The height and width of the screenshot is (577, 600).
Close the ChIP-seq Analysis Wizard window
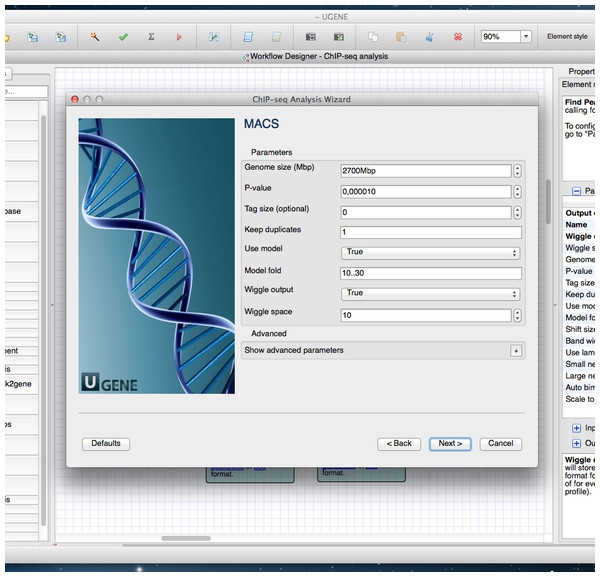coord(75,99)
